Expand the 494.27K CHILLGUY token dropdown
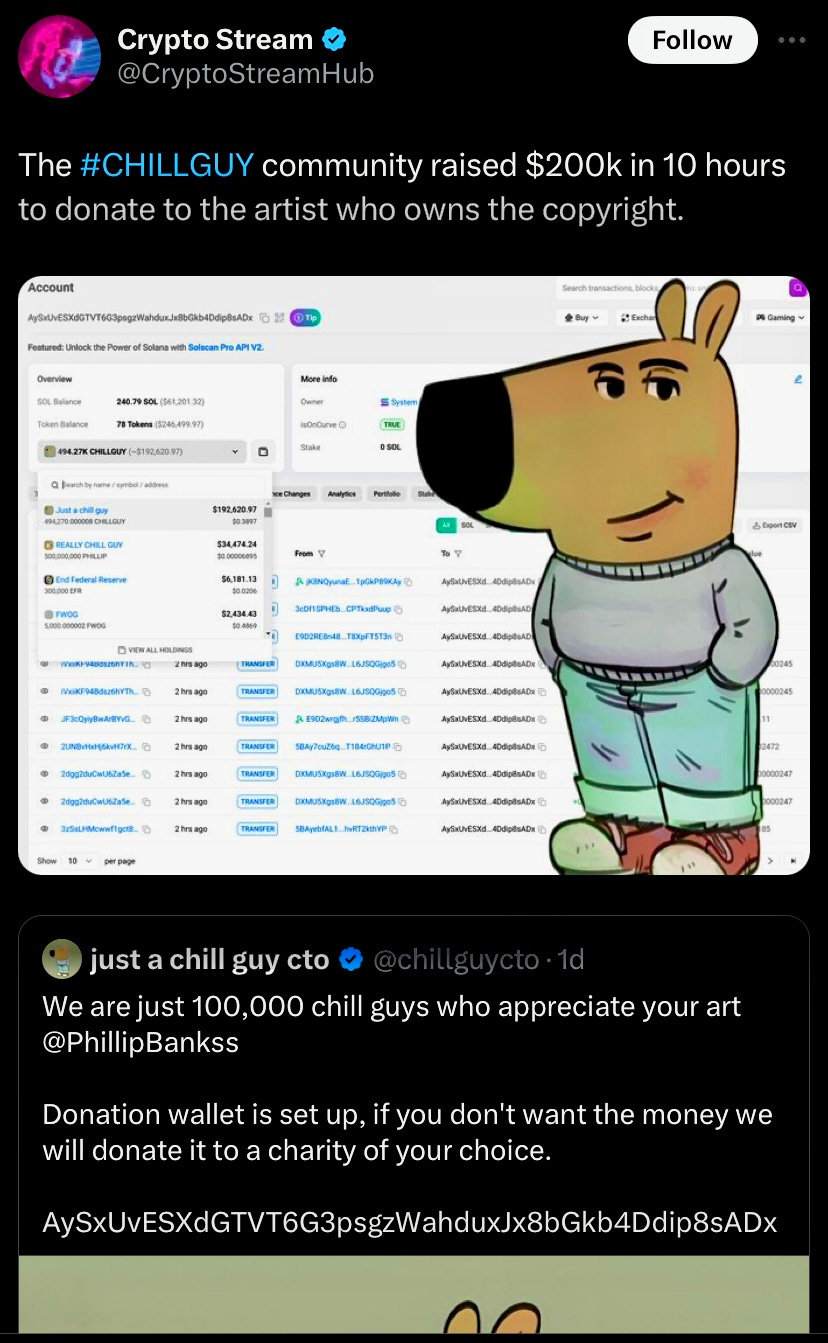The height and width of the screenshot is (1343, 828). (141, 452)
